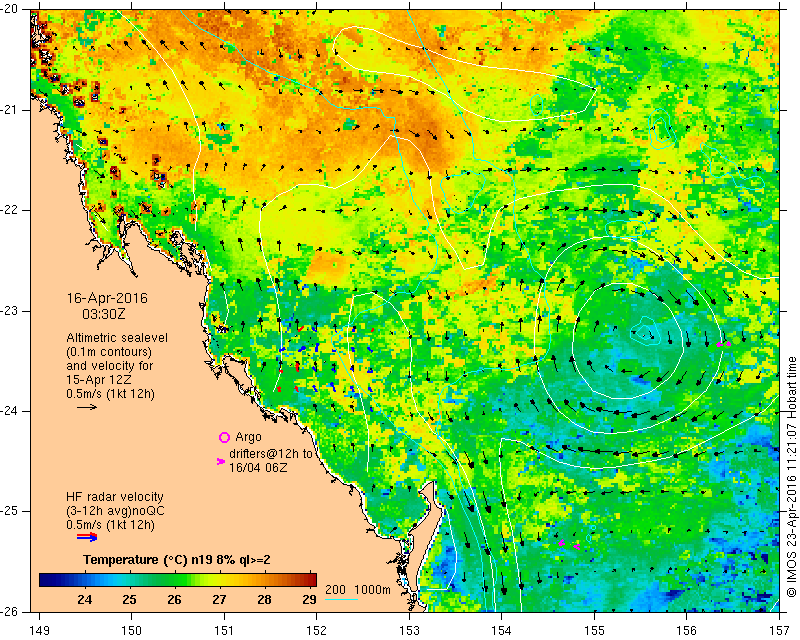Click the magenta Argo circle legend symbol
The height and width of the screenshot is (640, 800).
224,437
